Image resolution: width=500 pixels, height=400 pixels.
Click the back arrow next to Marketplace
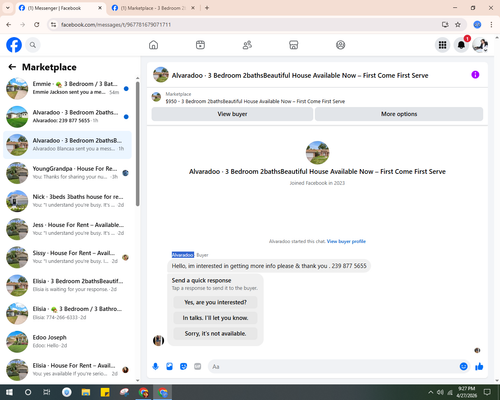point(12,67)
